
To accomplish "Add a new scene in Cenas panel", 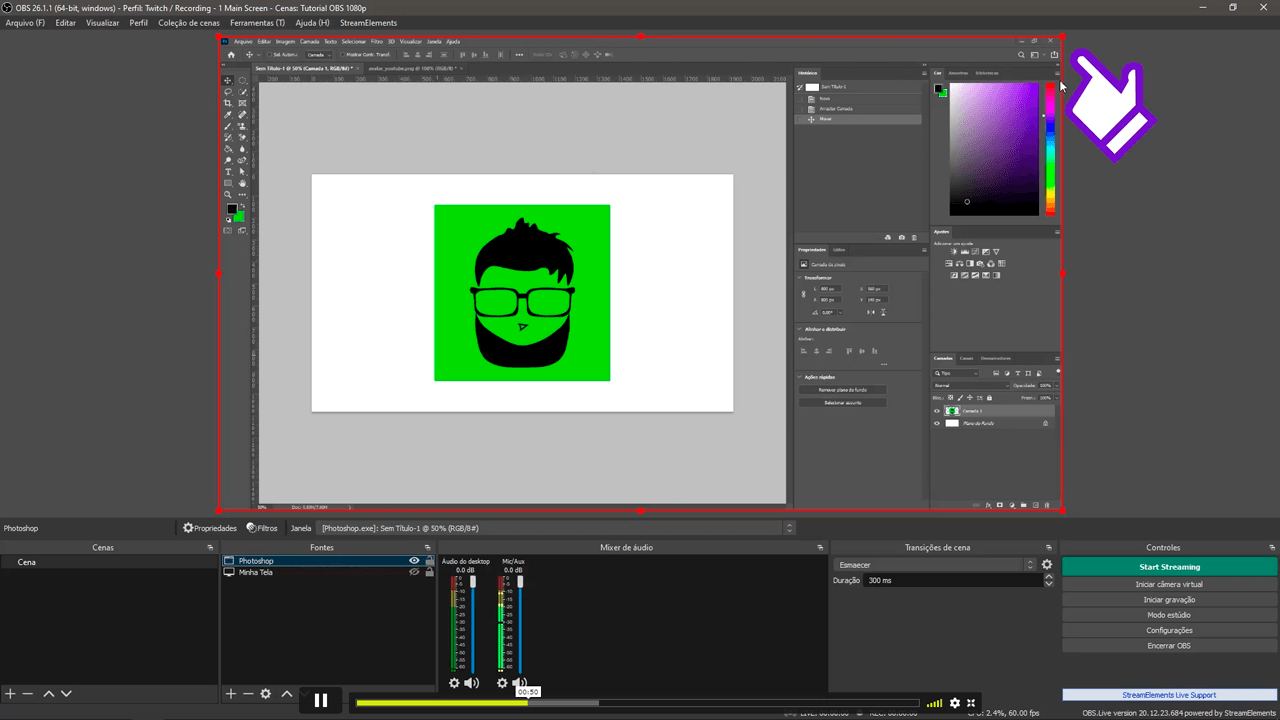I will [10, 694].
